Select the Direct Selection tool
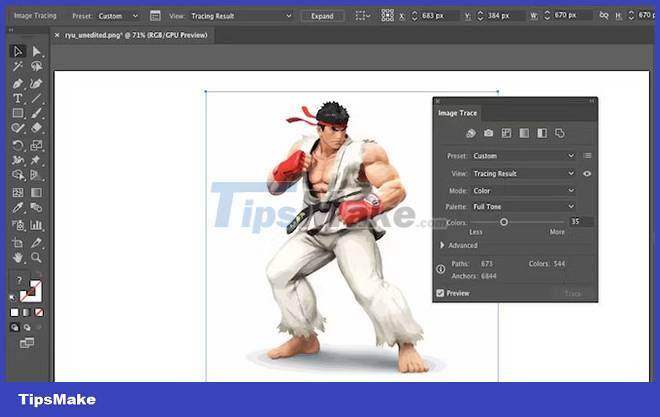This screenshot has height=417, width=660. pos(37,51)
